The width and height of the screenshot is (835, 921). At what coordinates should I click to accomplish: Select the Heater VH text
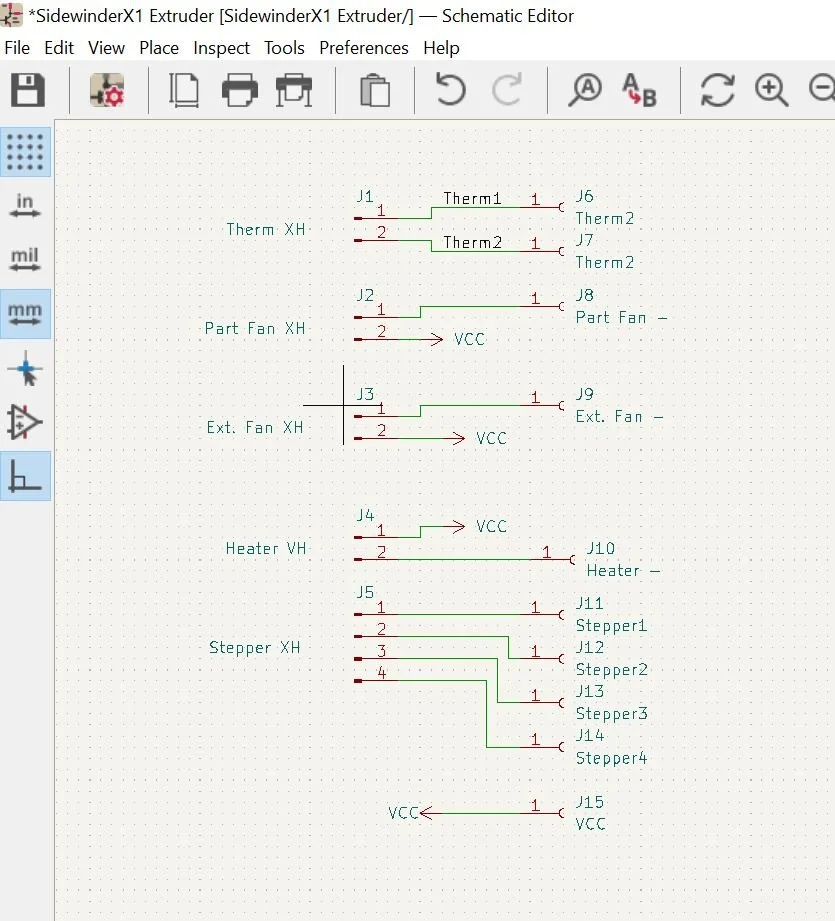(x=266, y=549)
